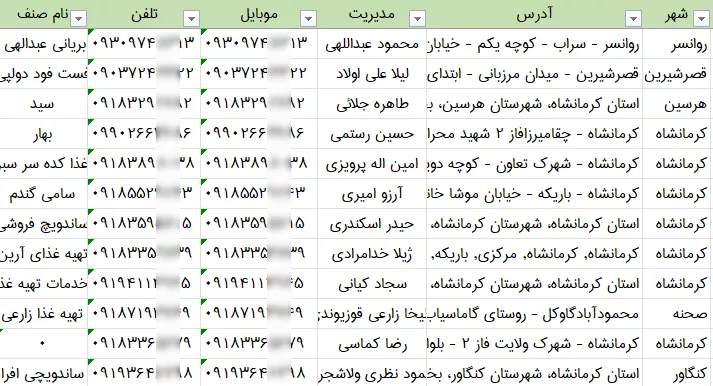Viewport: 713px width, 386px height.
Task: Select address cell کرمانشاه، کرمانشاه، مرکزی، باریکه
Action: pyautogui.click(x=535, y=254)
